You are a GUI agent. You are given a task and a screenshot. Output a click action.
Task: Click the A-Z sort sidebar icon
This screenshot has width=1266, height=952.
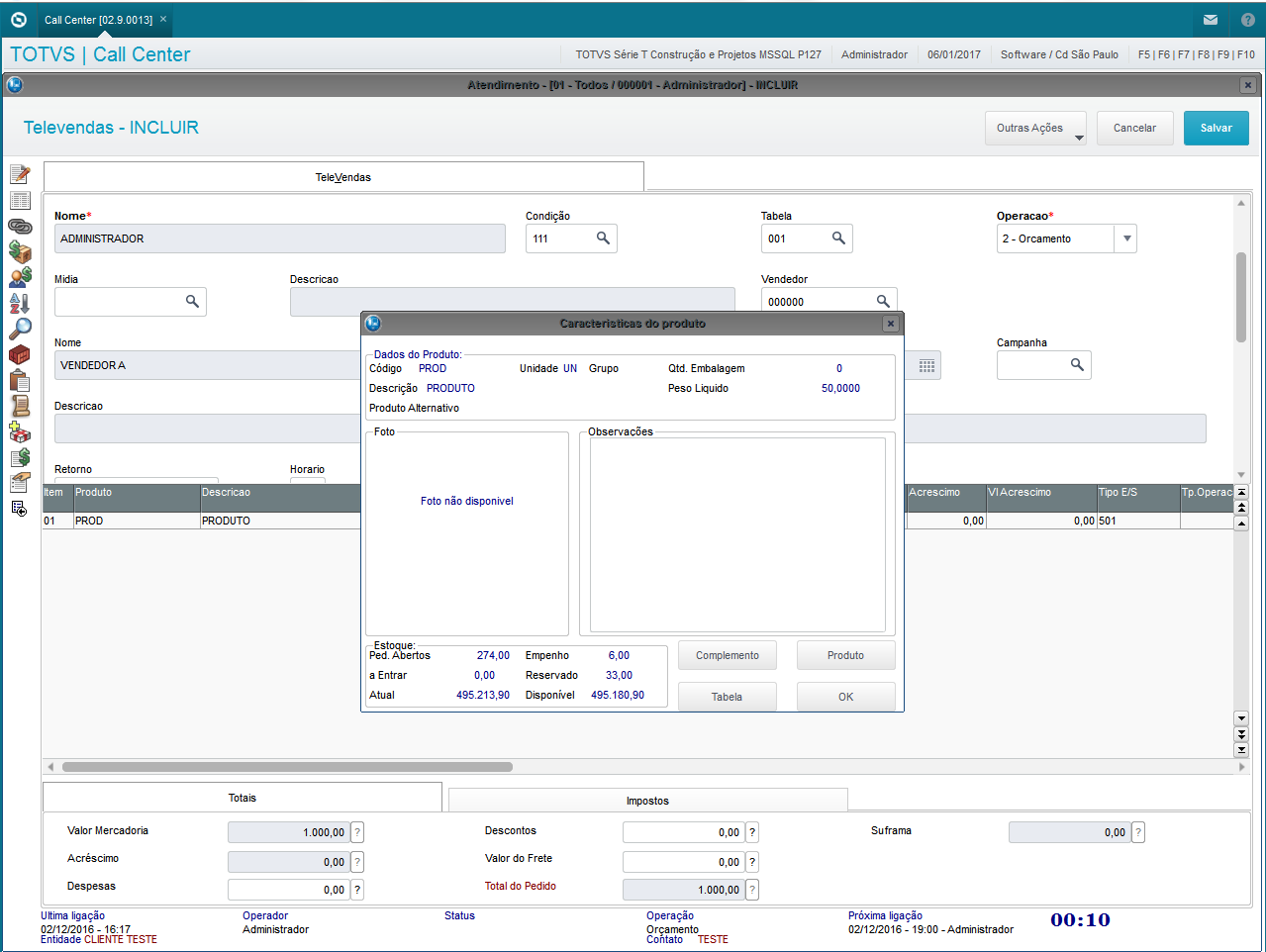(20, 303)
